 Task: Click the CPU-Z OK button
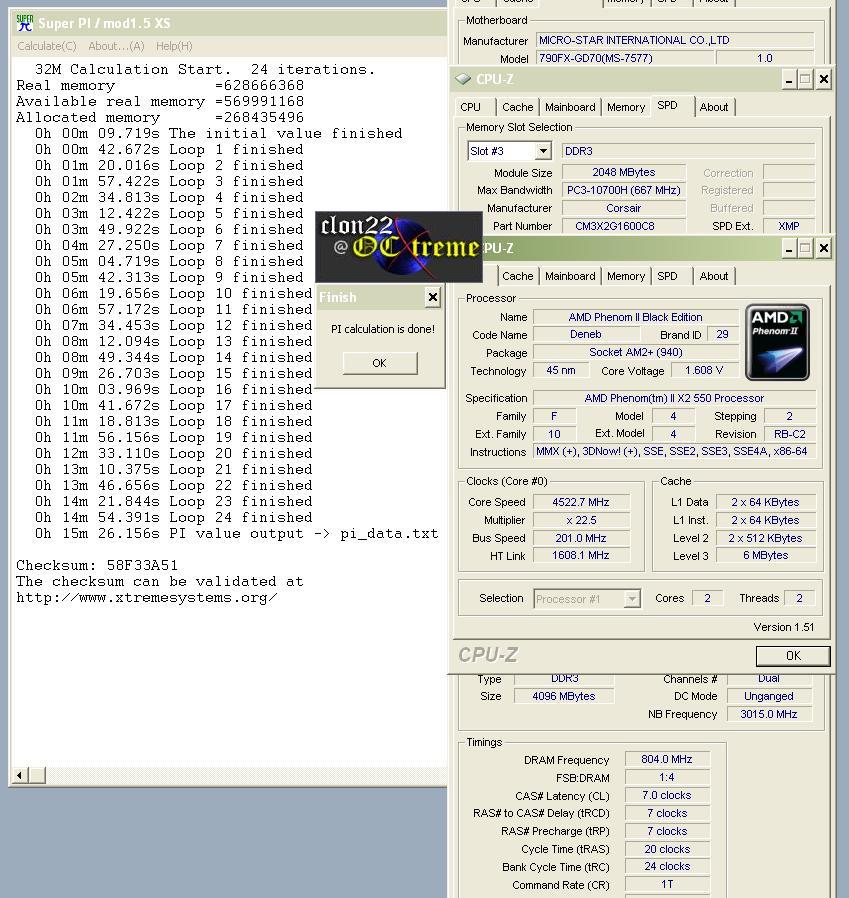(793, 656)
